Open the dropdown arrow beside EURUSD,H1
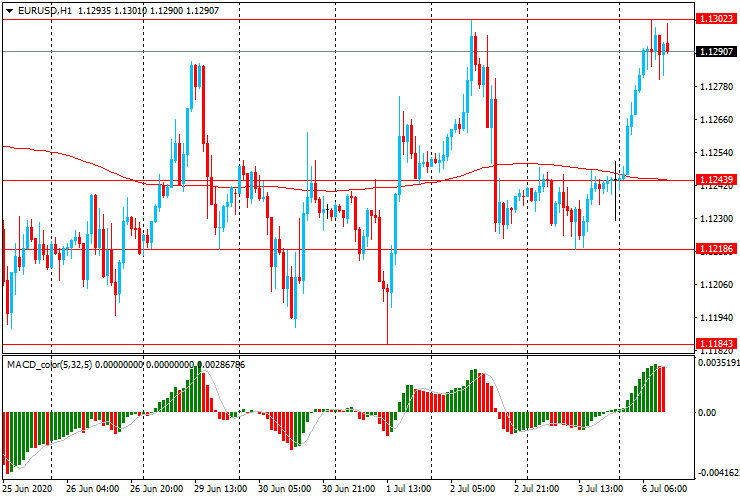Image resolution: width=740 pixels, height=500 pixels. 9,10
